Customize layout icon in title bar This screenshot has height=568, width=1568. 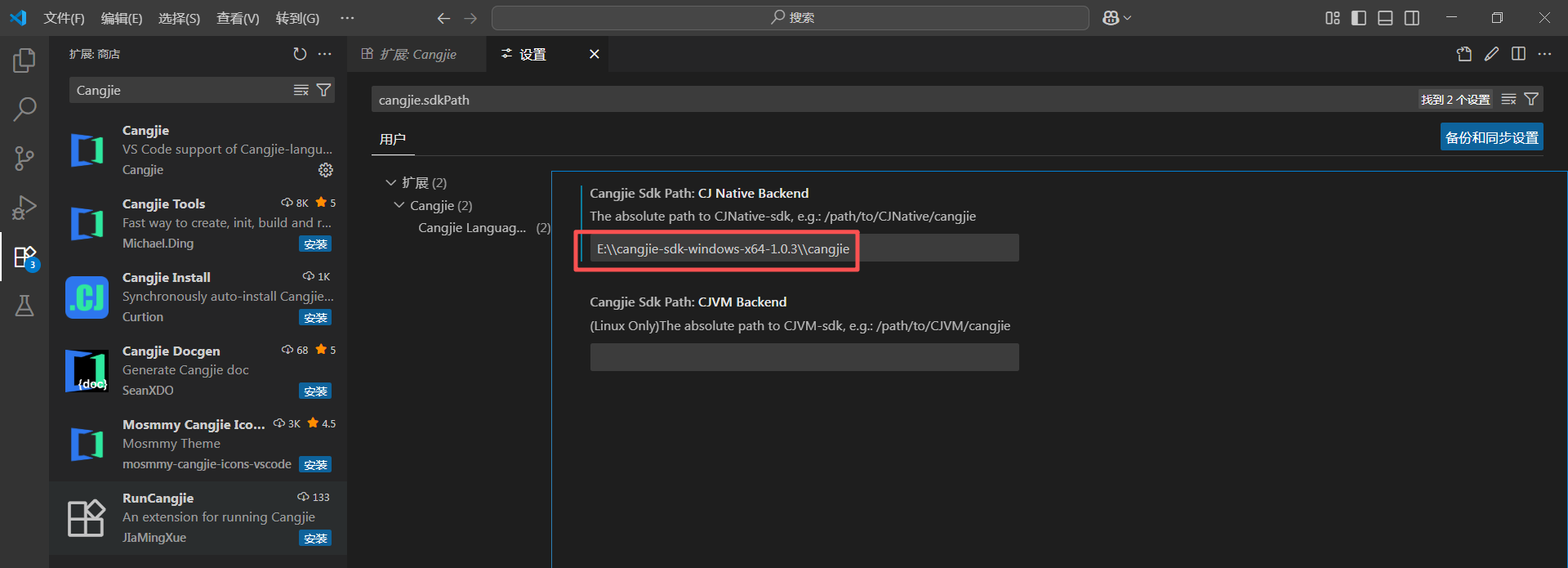click(1333, 18)
